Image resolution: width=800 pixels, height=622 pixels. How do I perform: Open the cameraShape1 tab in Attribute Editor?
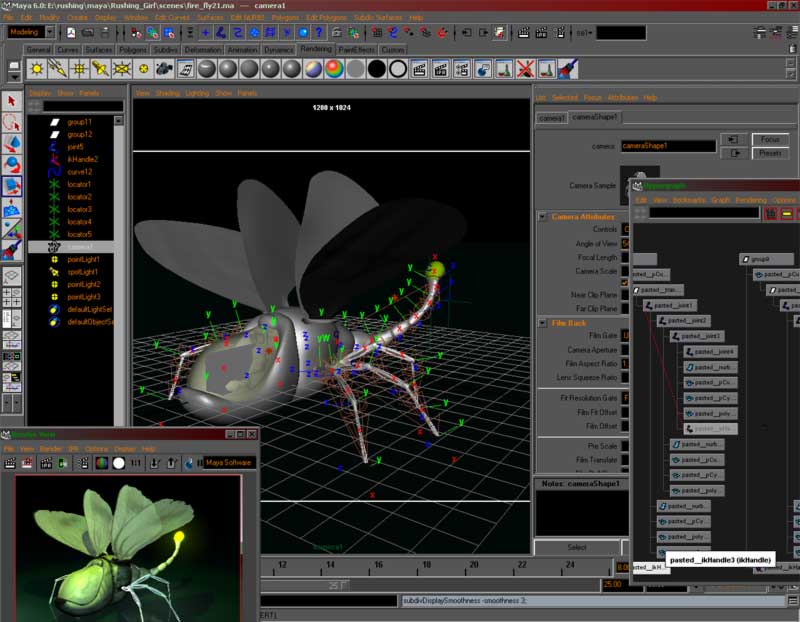(x=594, y=117)
